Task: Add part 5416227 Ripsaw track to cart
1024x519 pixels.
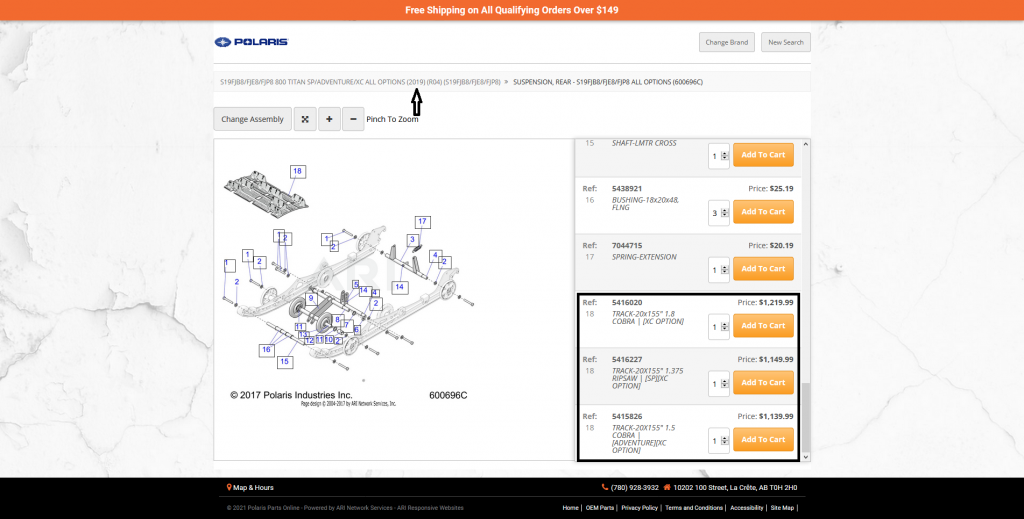Action: (763, 383)
